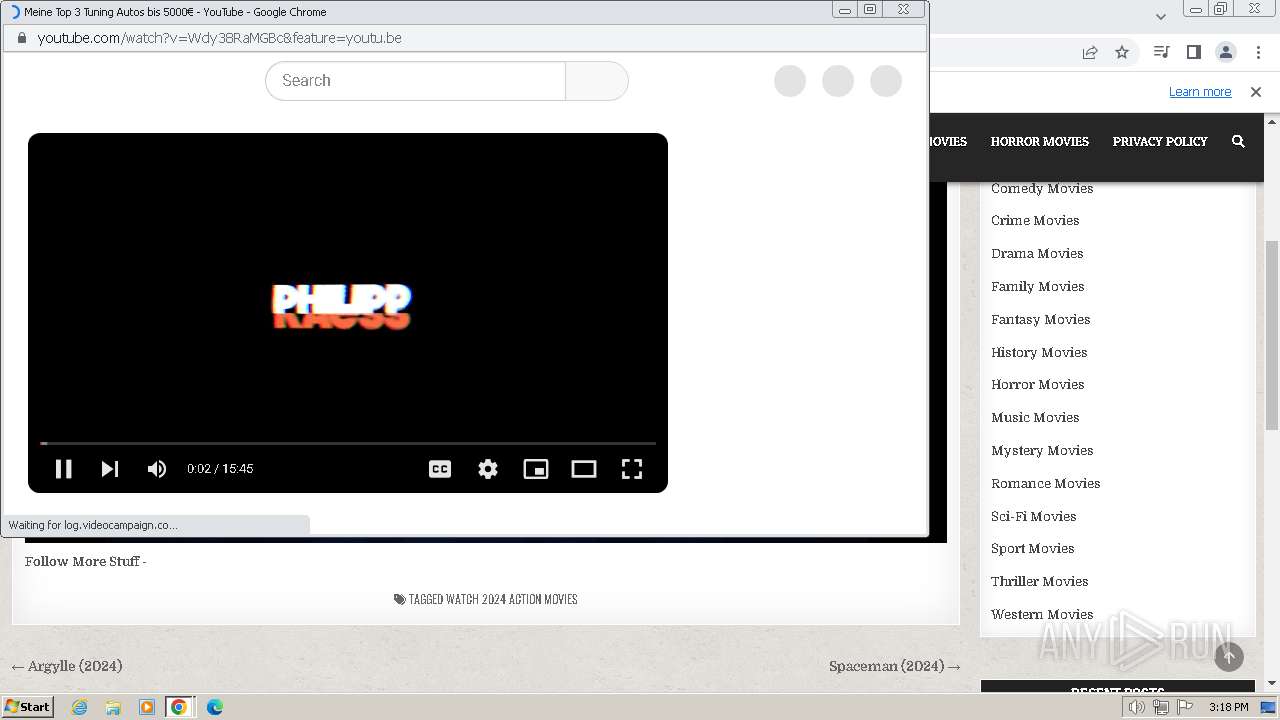The image size is (1280, 720).
Task: Minimize the YouTube popup window
Action: click(x=845, y=10)
